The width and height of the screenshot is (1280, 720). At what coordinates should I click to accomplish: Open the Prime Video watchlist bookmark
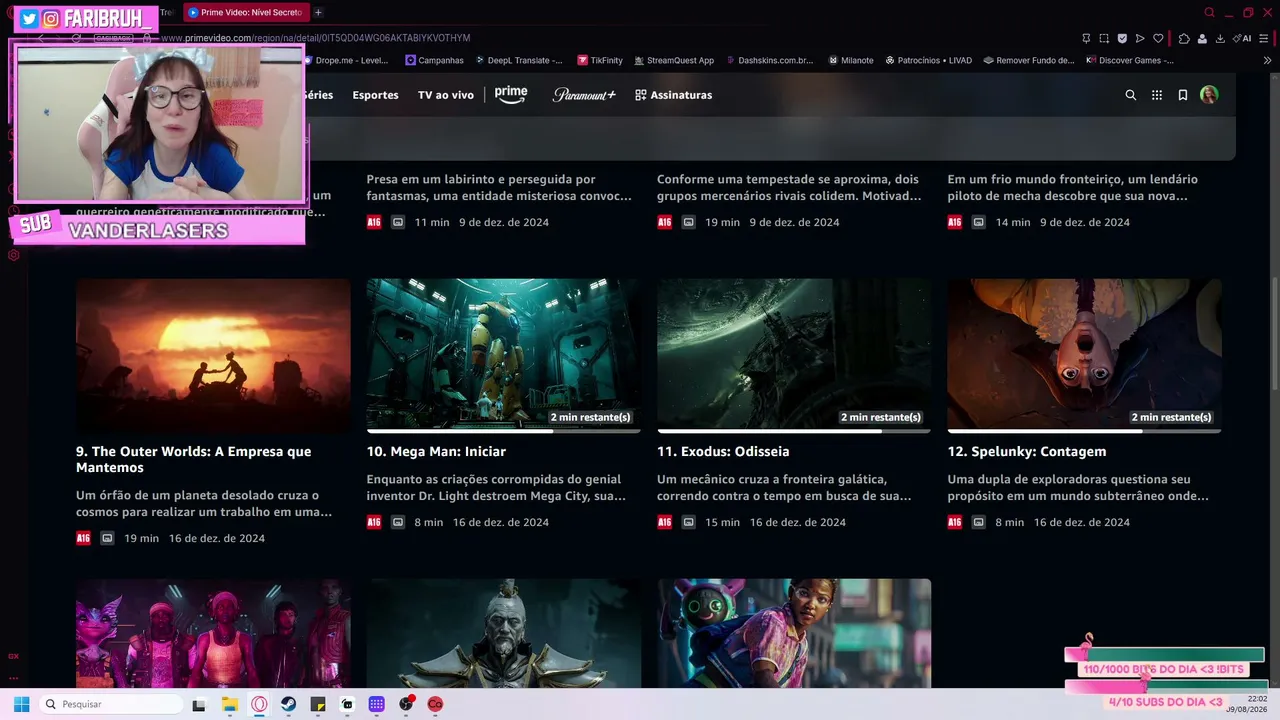1183,95
